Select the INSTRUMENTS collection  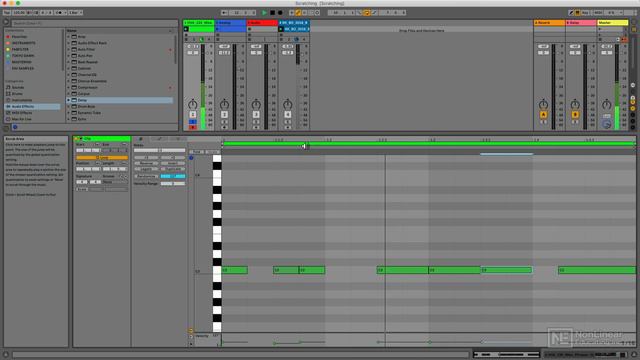click(23, 43)
